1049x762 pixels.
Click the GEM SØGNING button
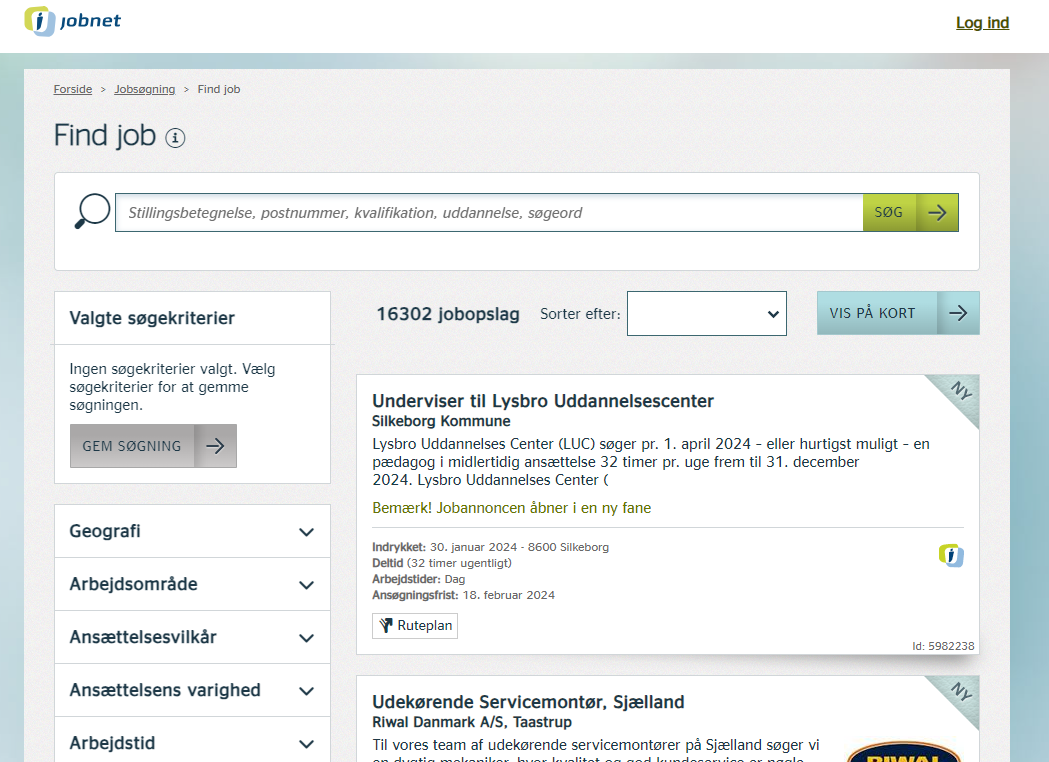tap(132, 446)
